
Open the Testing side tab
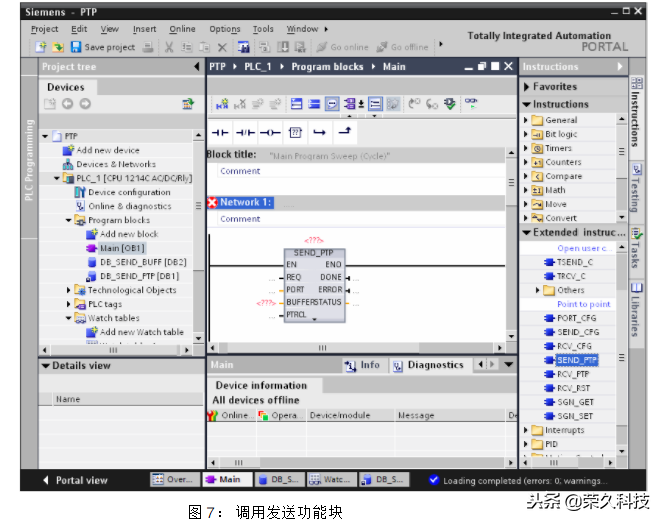click(x=636, y=188)
